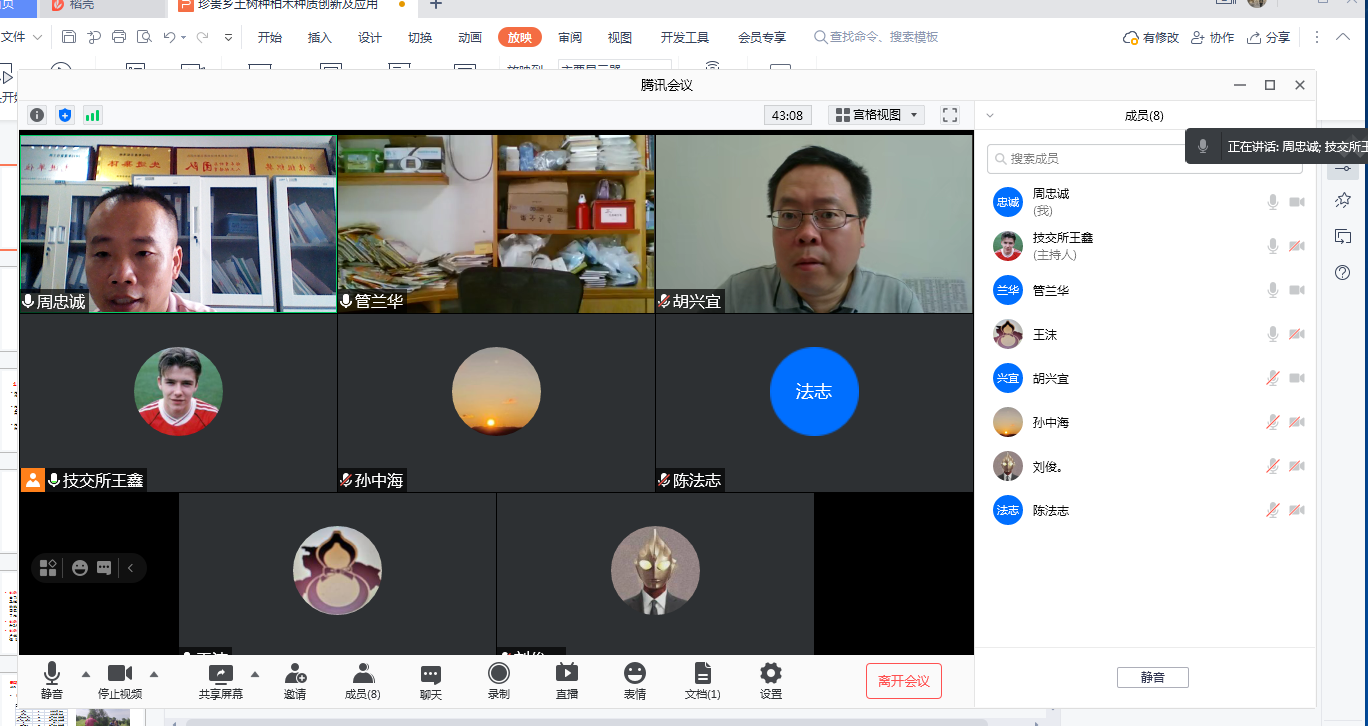Select 管兰华 video tile

click(x=496, y=224)
